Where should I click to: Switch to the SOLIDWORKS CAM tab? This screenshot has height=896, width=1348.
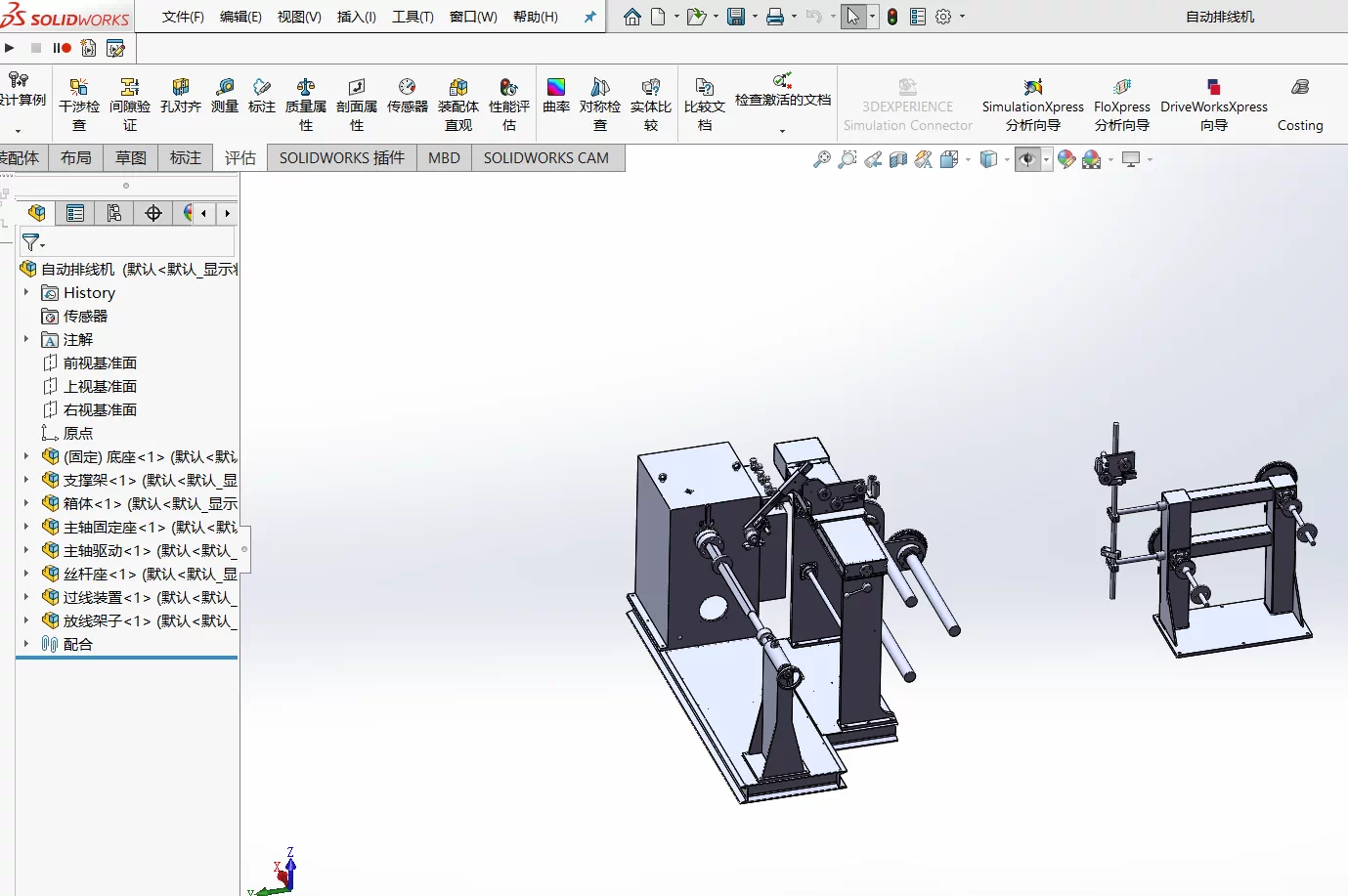545,157
